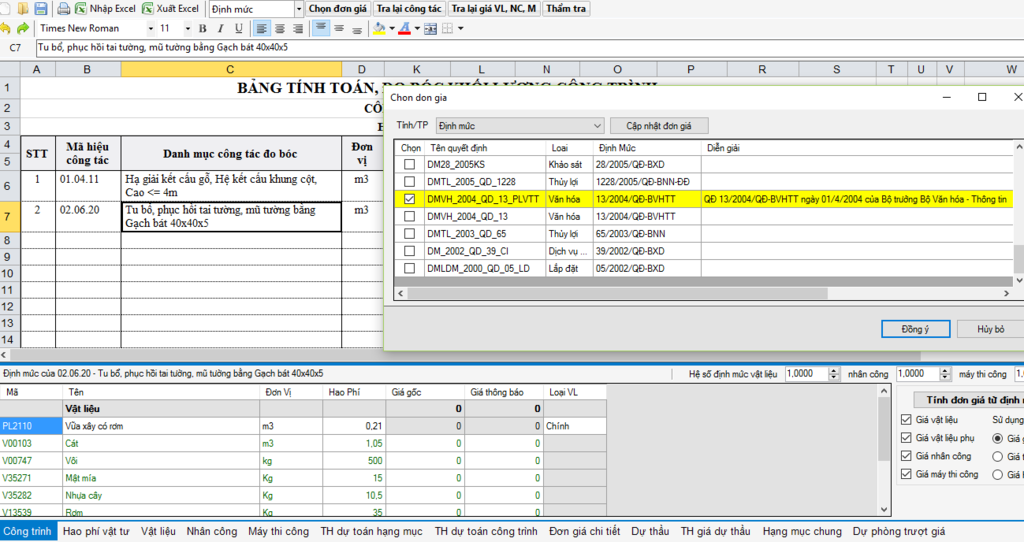
Task: Select cell with code 01.04.11
Action: point(88,186)
